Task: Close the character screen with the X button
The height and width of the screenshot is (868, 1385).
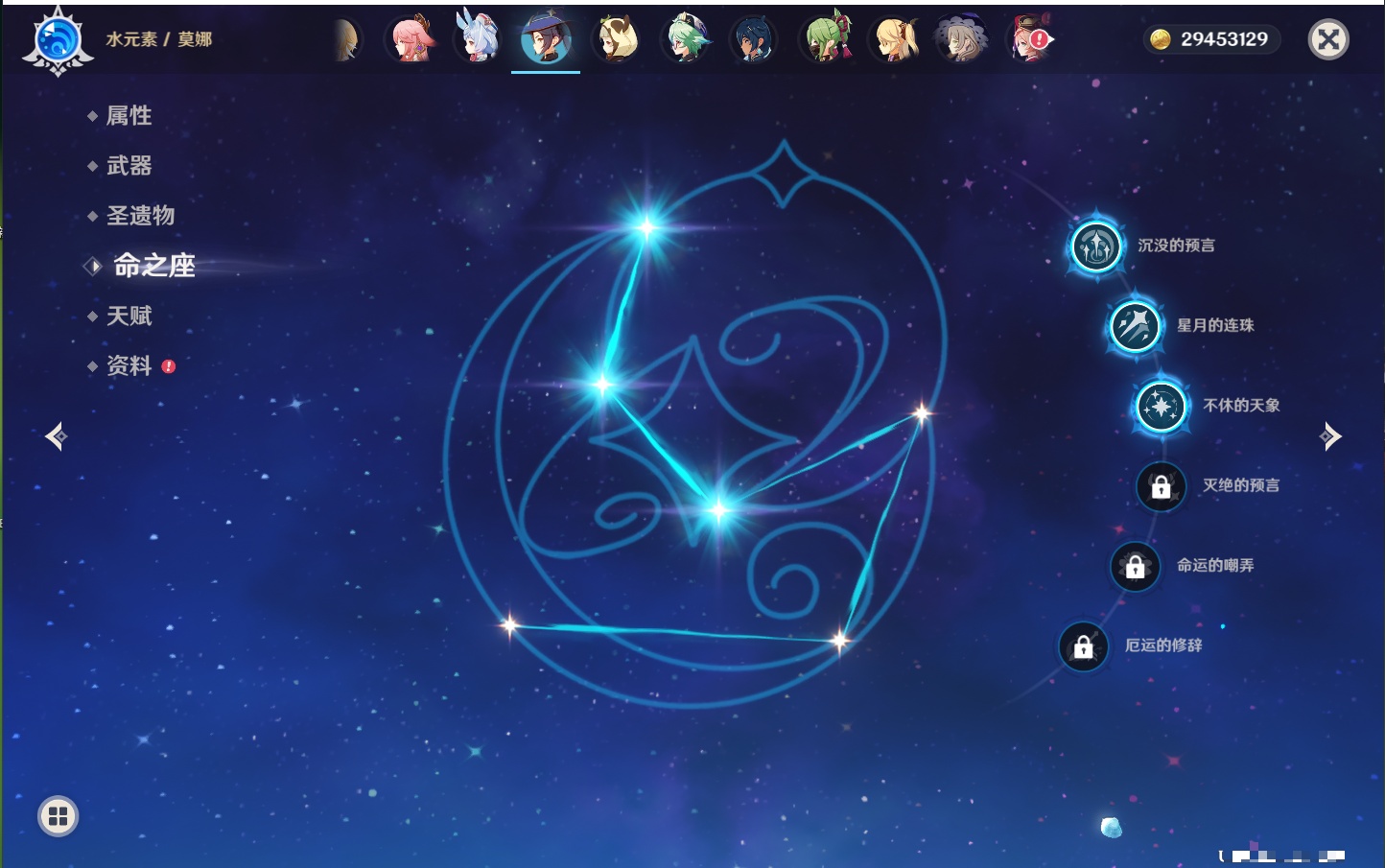Action: tap(1328, 39)
